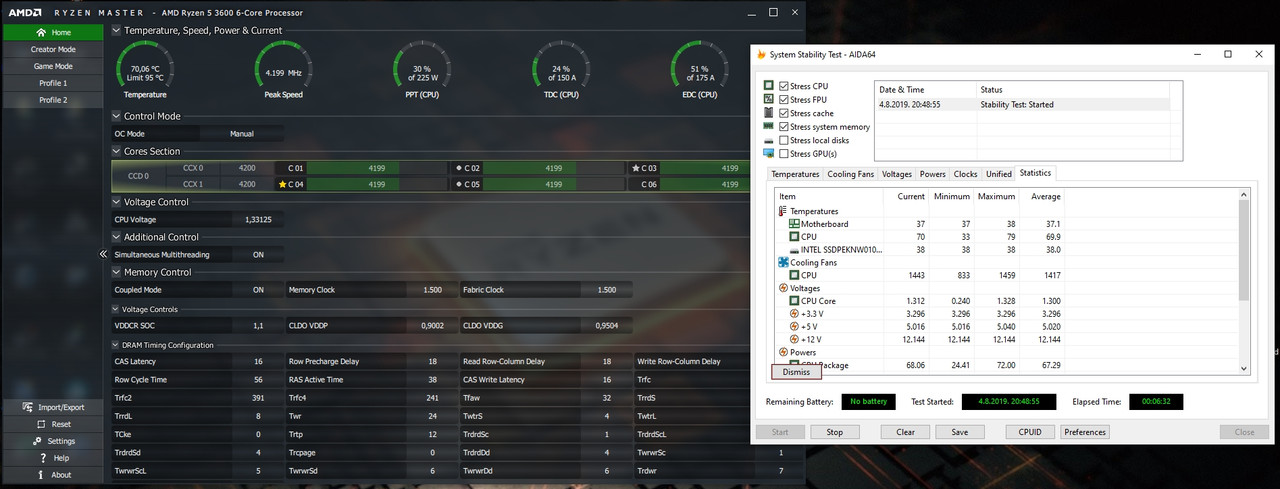Collapse the Additional Control section

click(x=116, y=237)
